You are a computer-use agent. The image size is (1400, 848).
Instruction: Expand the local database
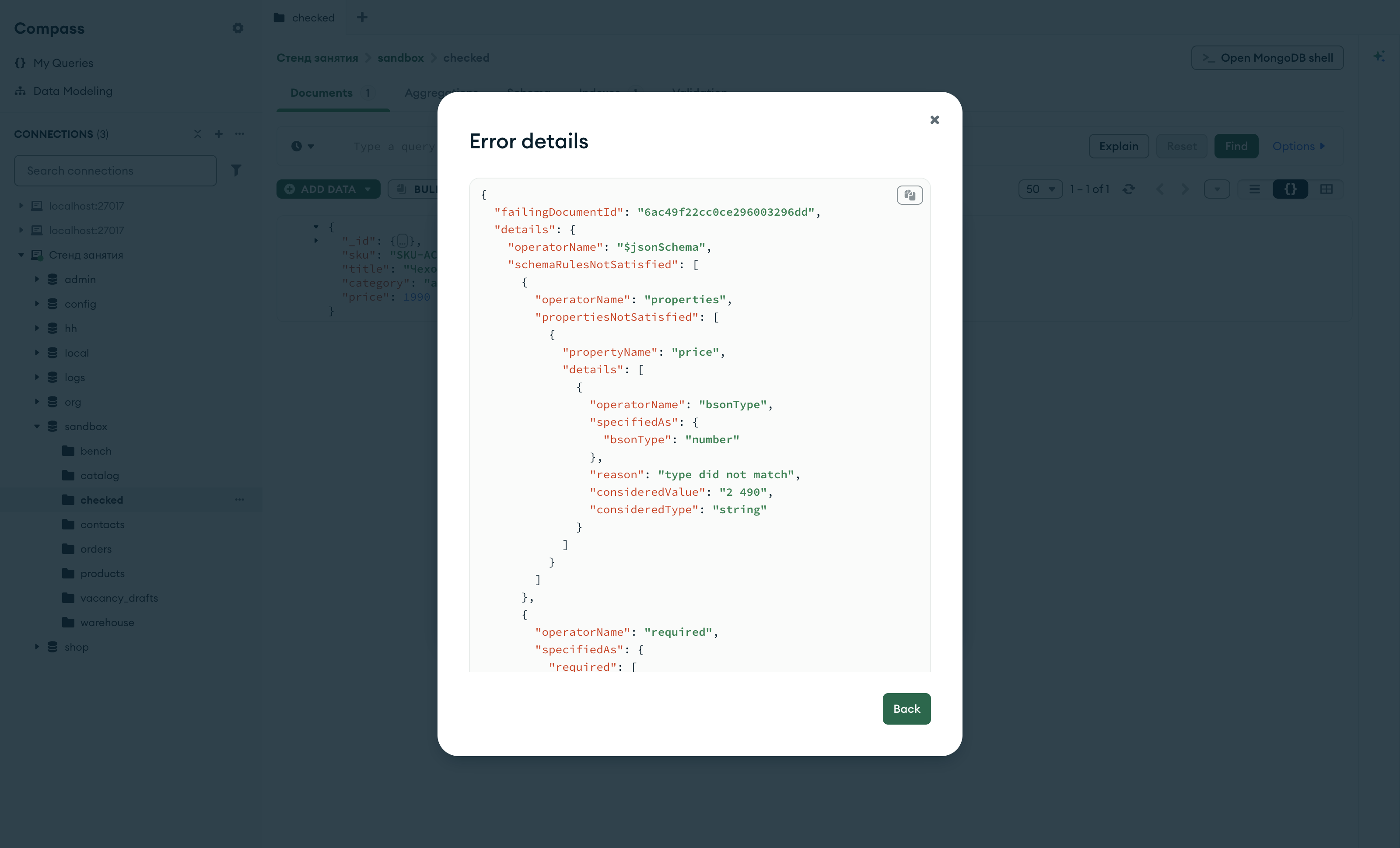point(37,352)
